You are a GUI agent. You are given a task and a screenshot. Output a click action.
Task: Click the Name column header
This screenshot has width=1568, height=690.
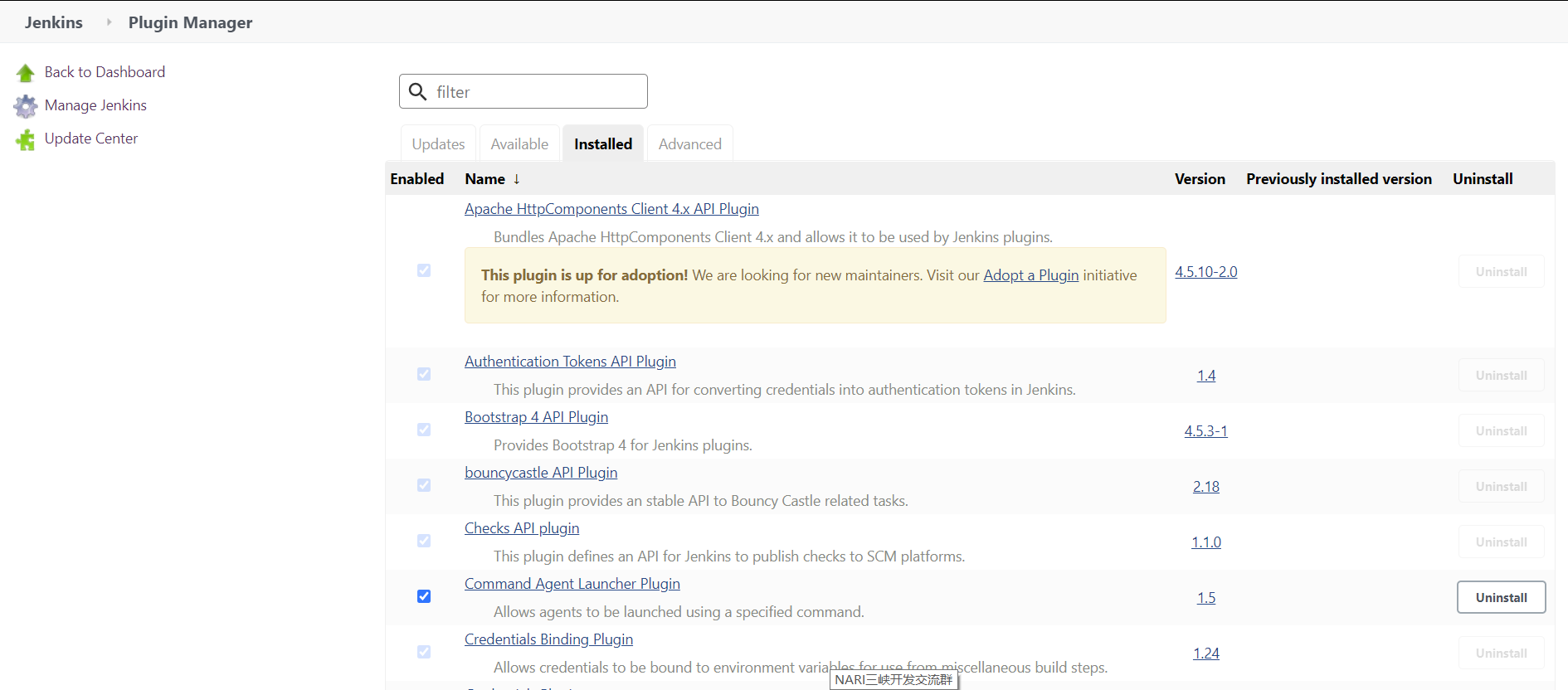click(x=485, y=179)
